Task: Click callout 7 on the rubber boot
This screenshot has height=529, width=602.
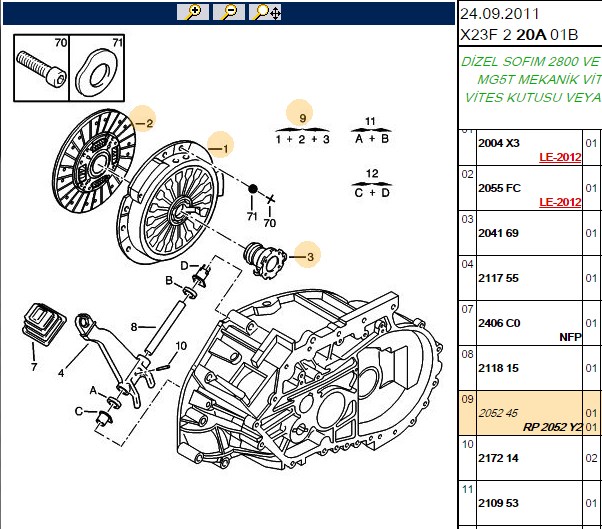Action: [34, 367]
